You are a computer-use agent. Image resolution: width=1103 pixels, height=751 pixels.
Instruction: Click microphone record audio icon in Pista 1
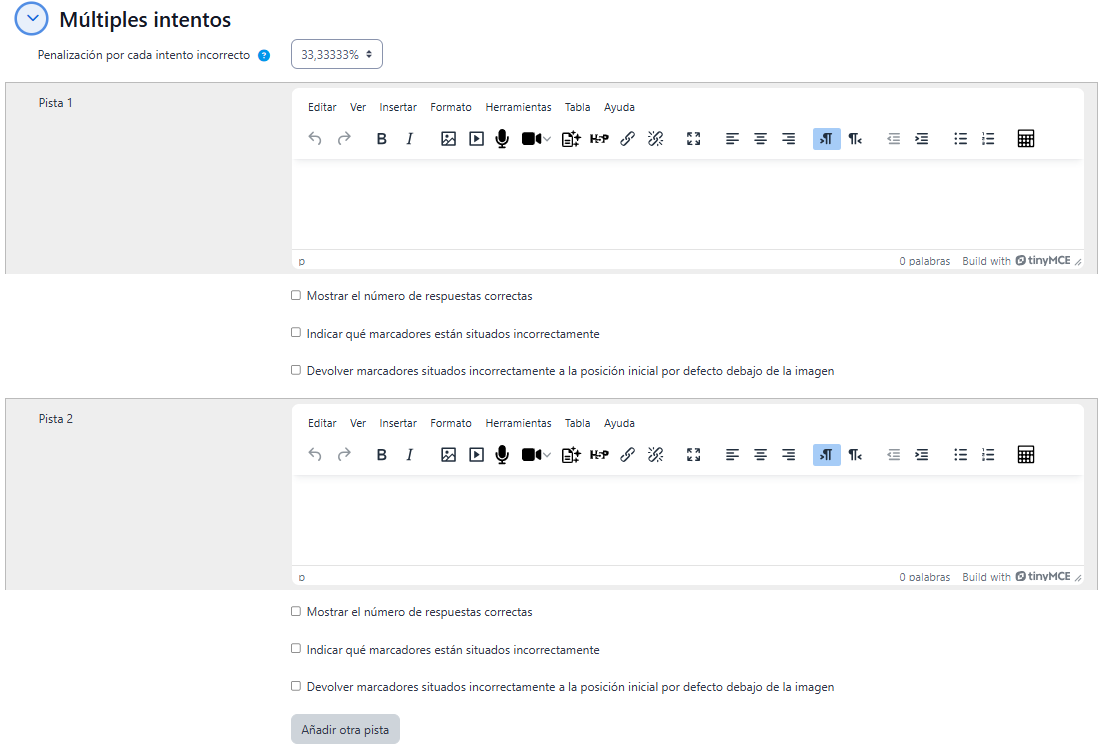502,139
